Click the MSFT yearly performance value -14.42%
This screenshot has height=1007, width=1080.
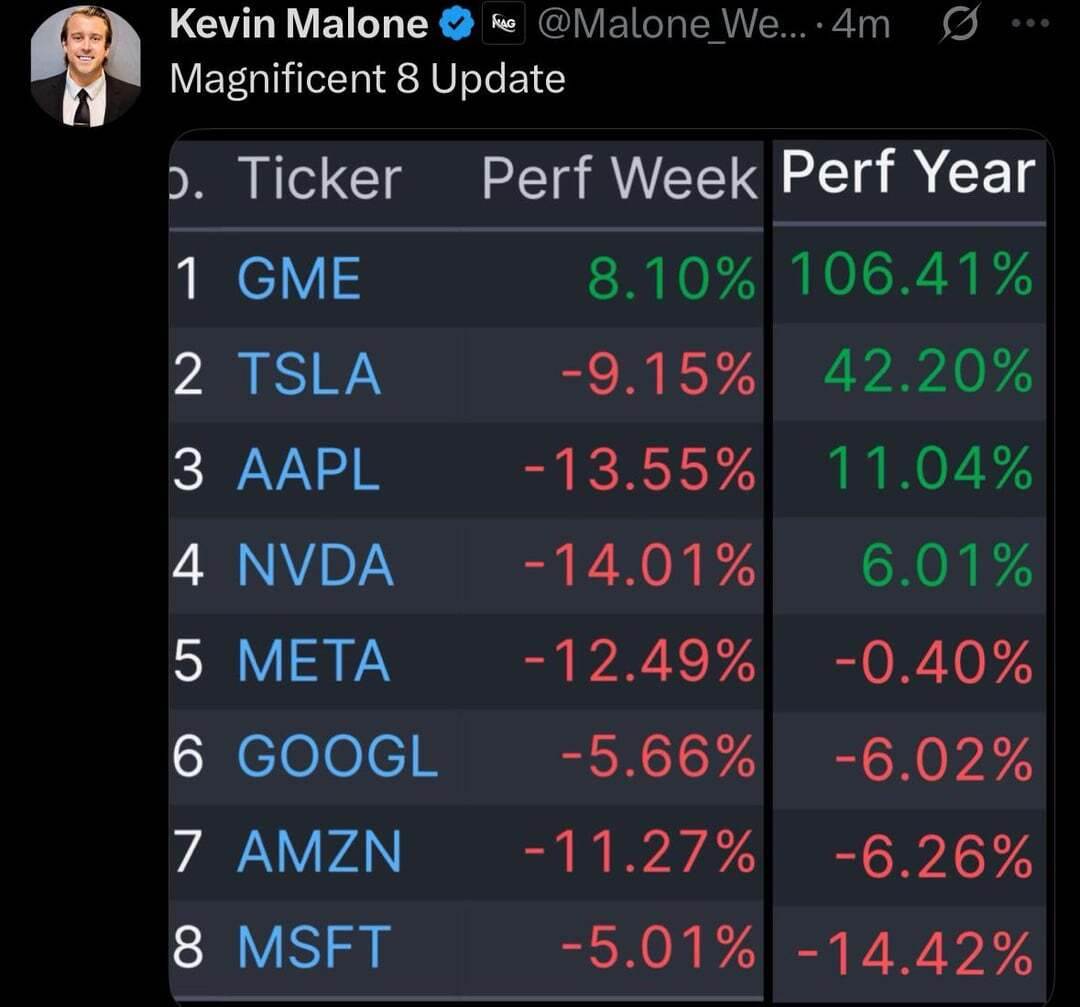(914, 951)
